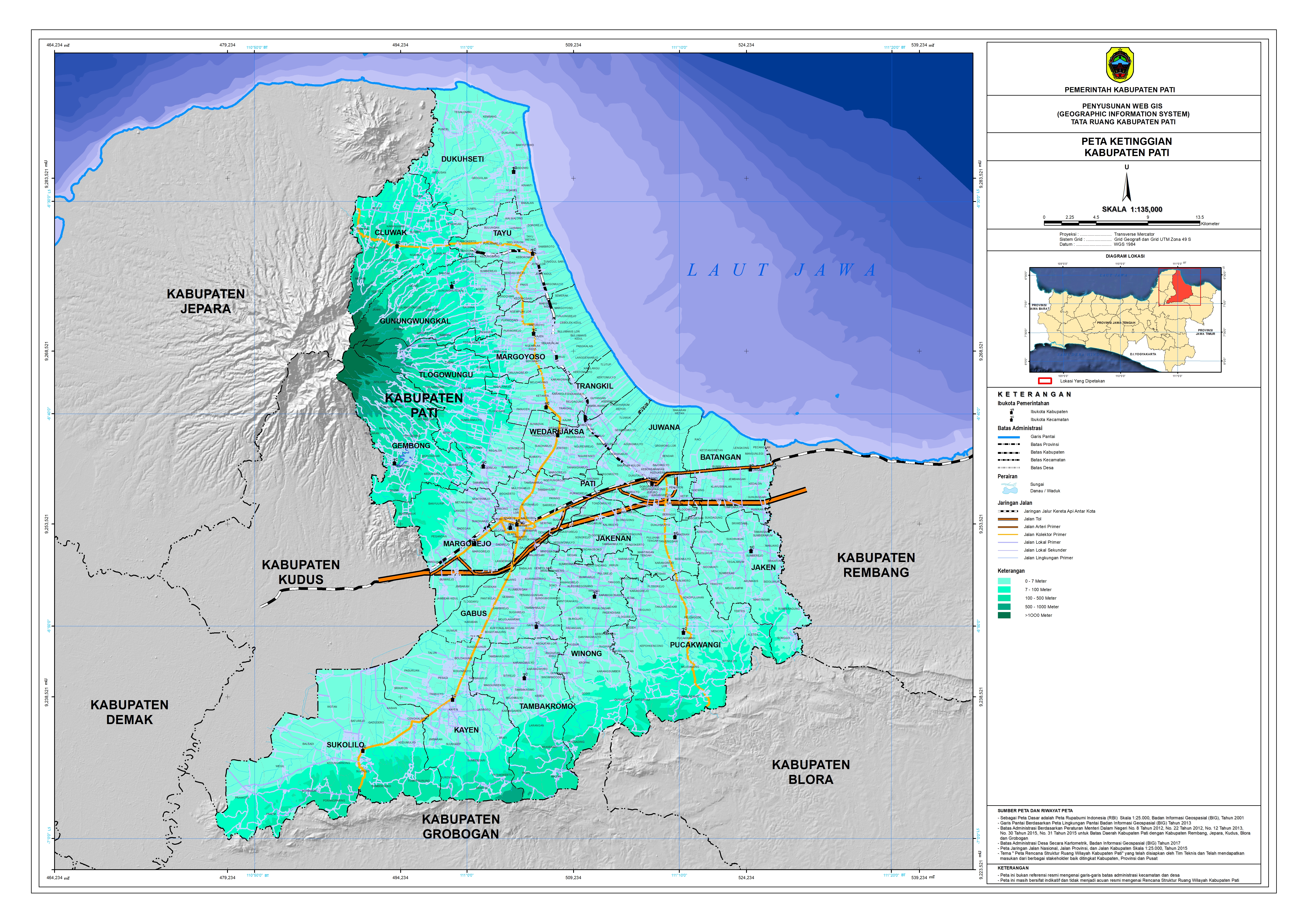Click the TAMBAKROMO district label
1309x924 pixels.
pyautogui.click(x=546, y=706)
